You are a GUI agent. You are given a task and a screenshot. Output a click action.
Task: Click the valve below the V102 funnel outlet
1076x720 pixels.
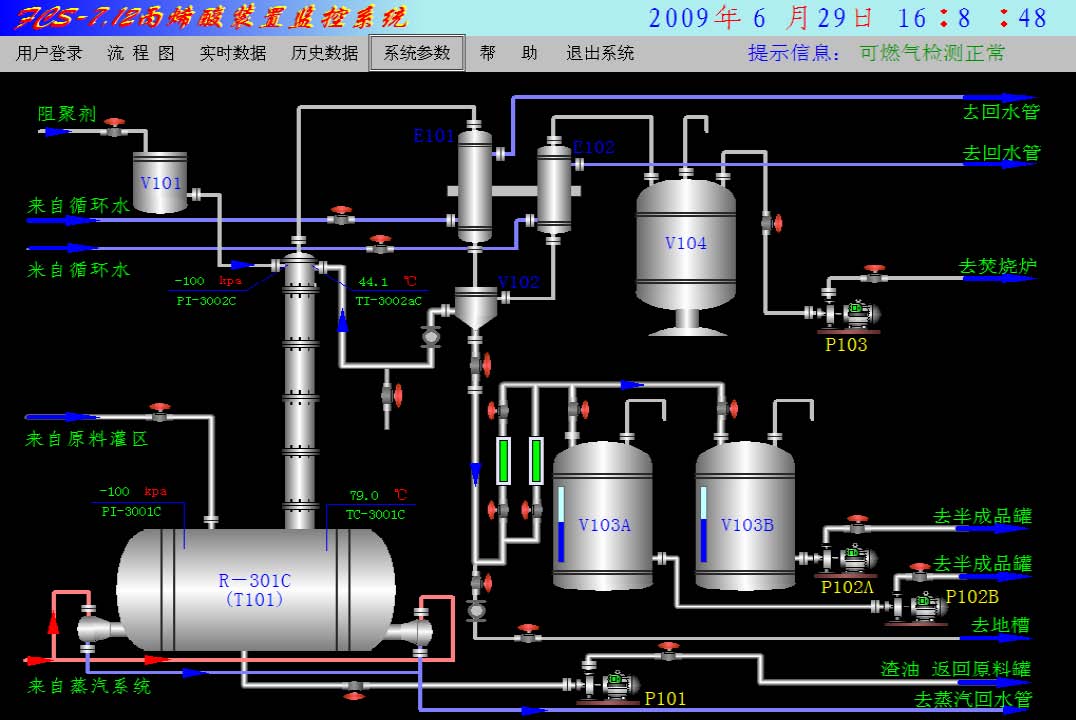480,365
